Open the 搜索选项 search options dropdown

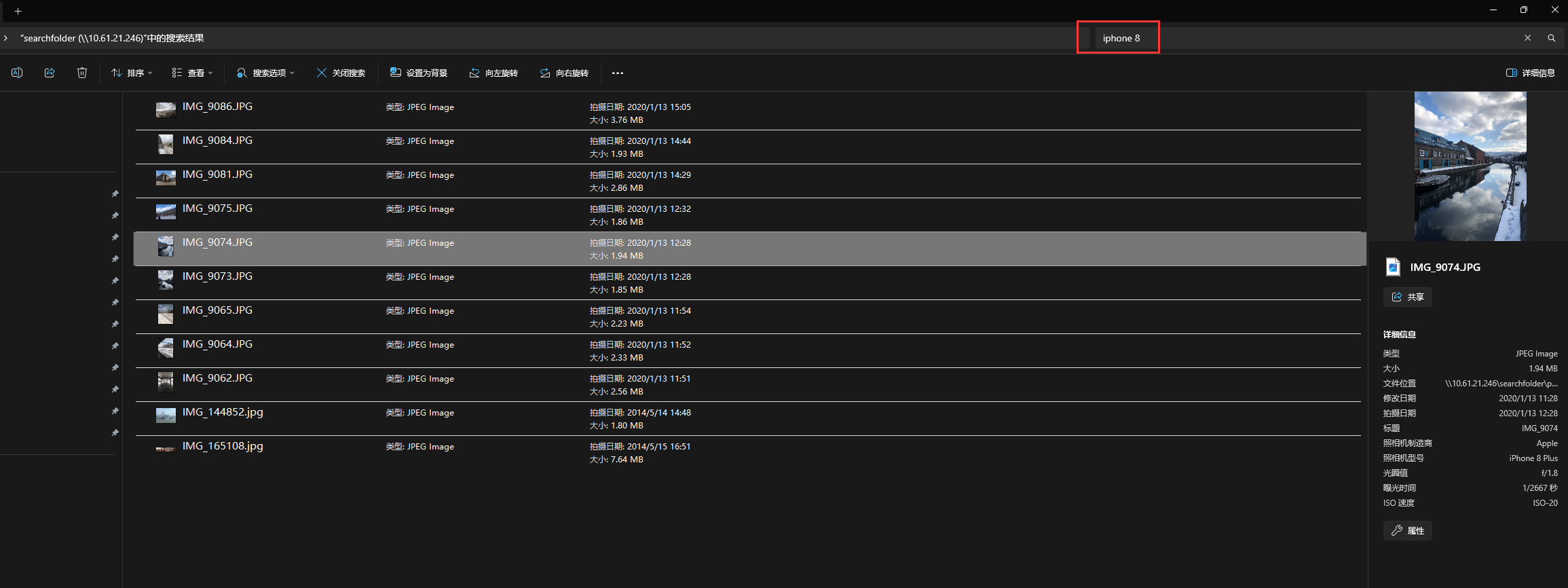click(265, 73)
